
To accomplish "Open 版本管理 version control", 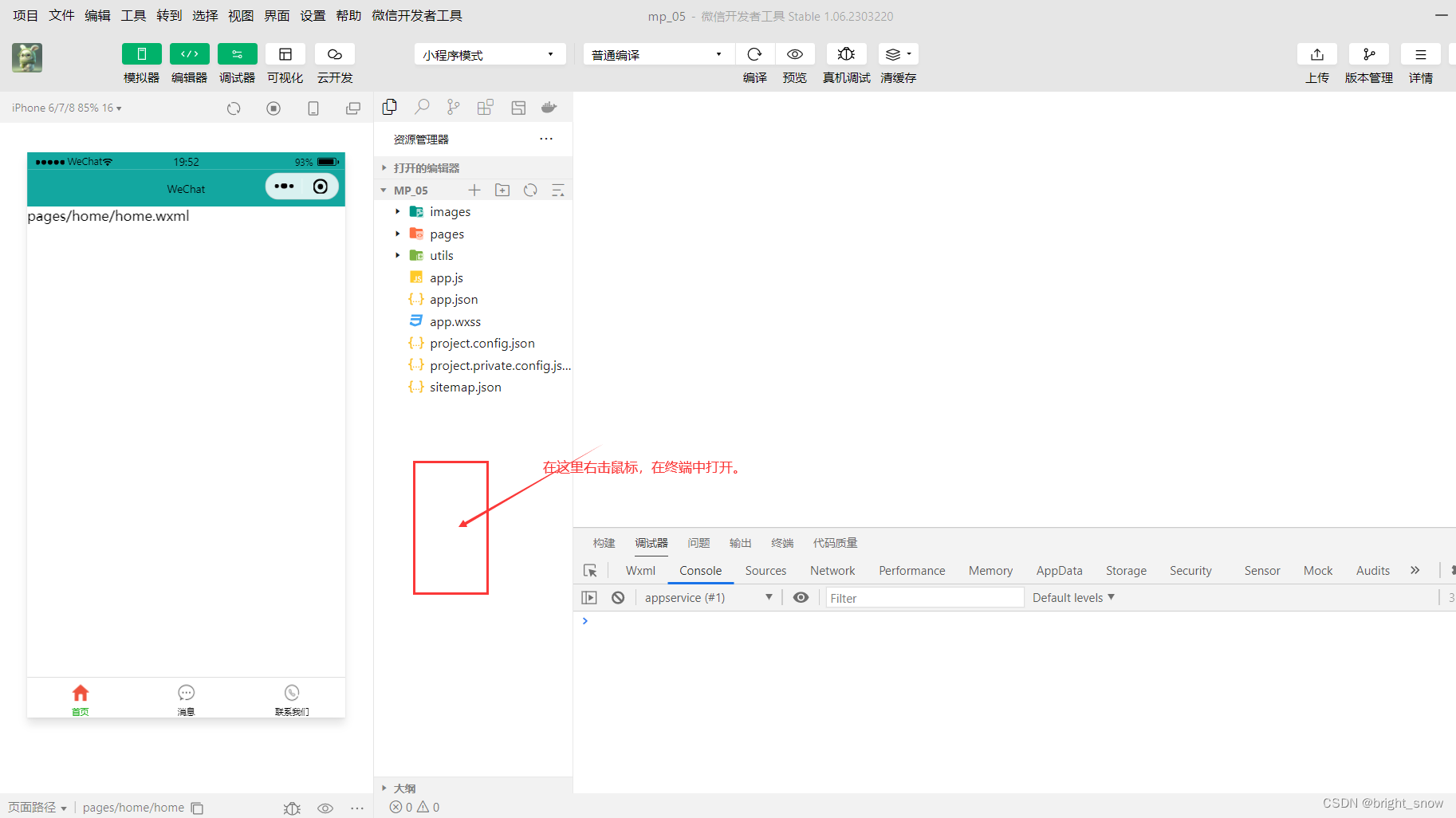I will (1369, 53).
